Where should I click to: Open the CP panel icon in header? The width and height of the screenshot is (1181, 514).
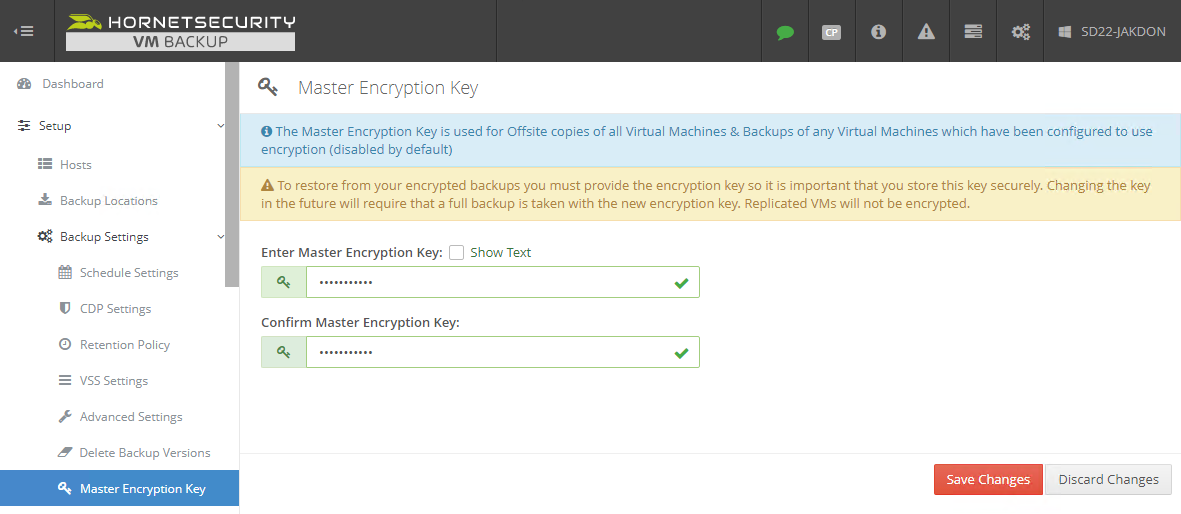point(831,32)
